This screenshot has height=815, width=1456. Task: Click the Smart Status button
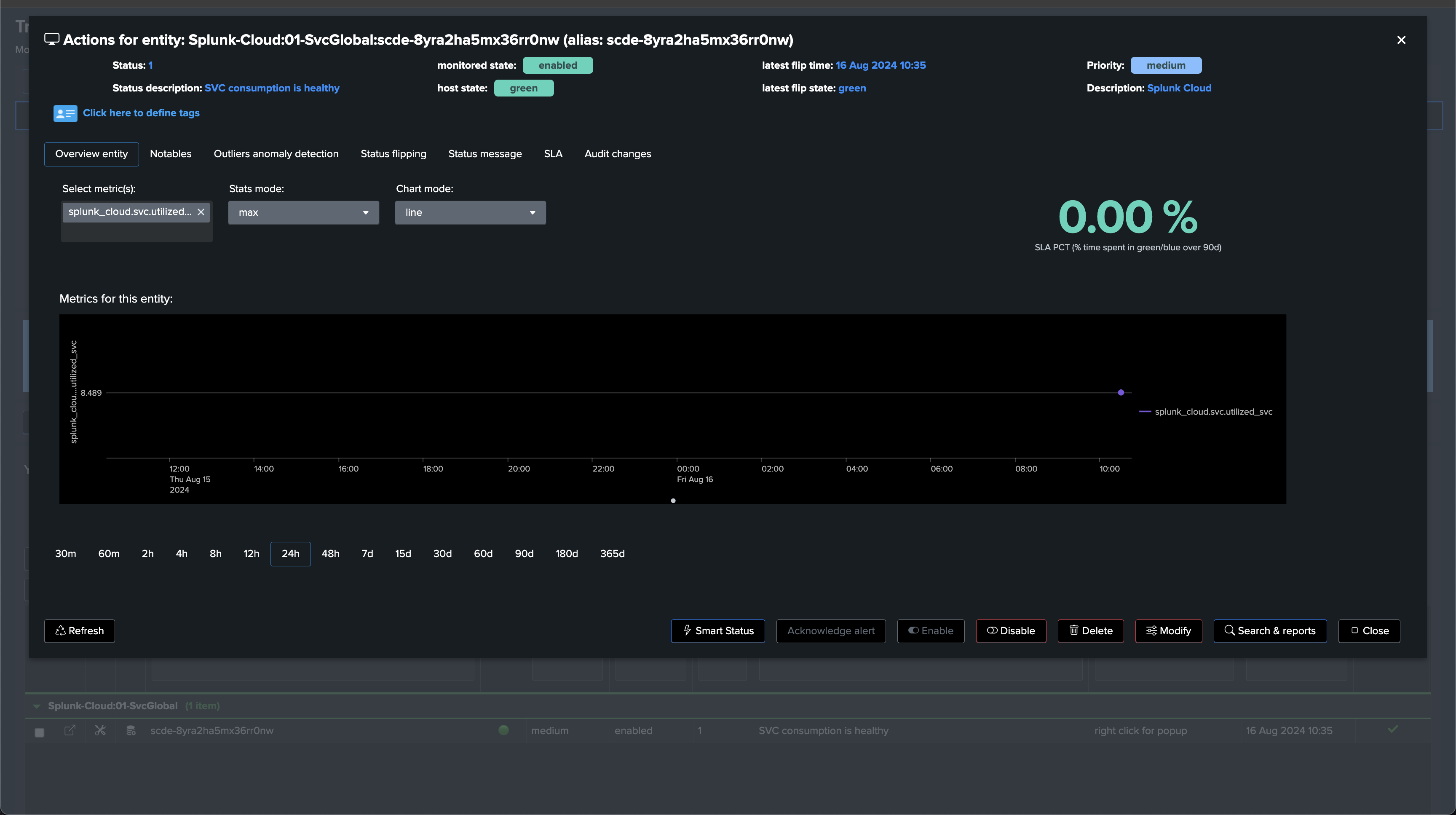718,631
